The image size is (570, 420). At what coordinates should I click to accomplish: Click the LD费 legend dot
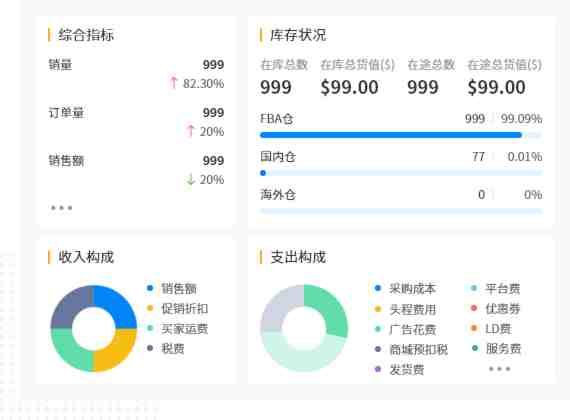coord(474,328)
